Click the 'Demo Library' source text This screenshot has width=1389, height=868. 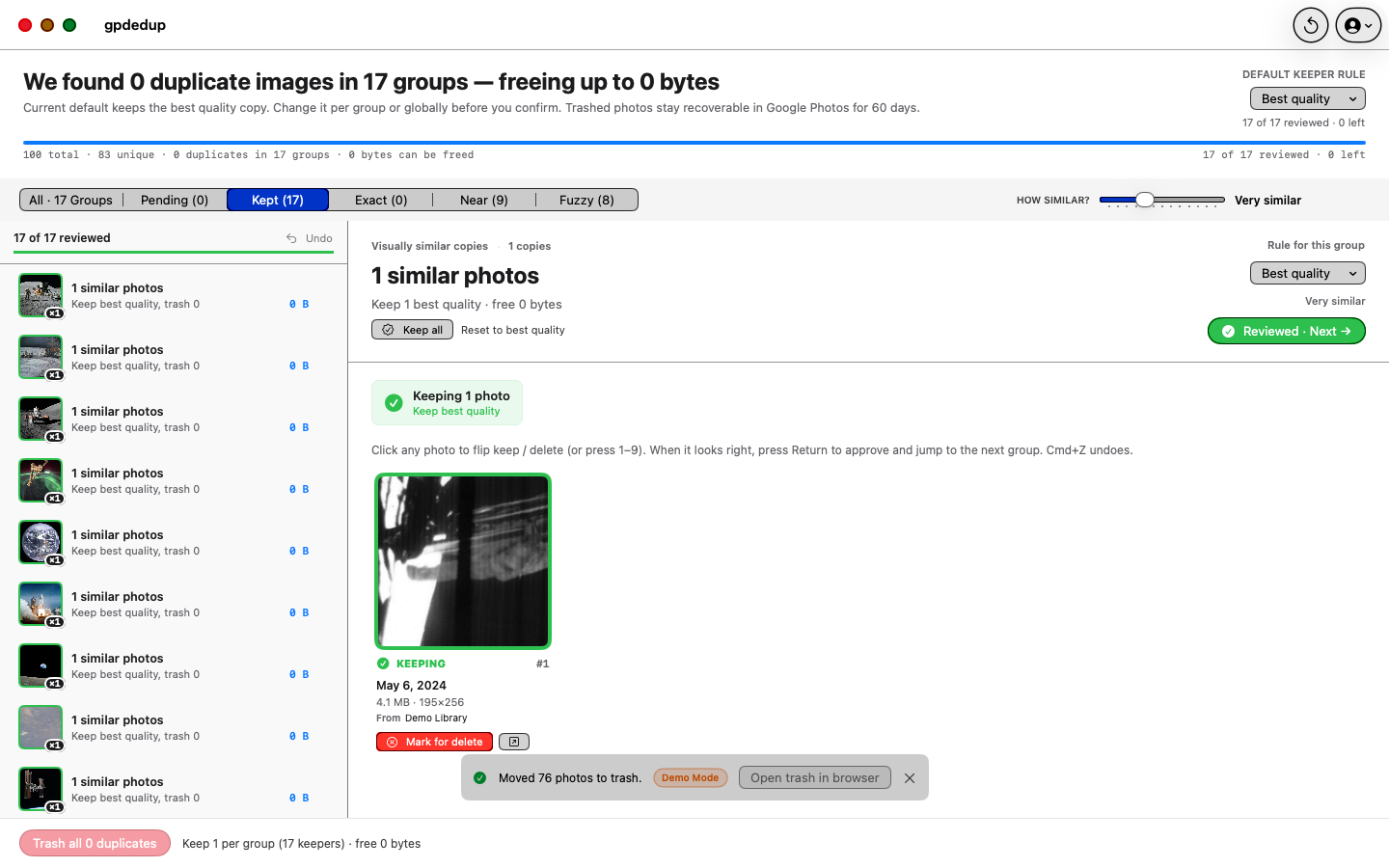pos(436,719)
